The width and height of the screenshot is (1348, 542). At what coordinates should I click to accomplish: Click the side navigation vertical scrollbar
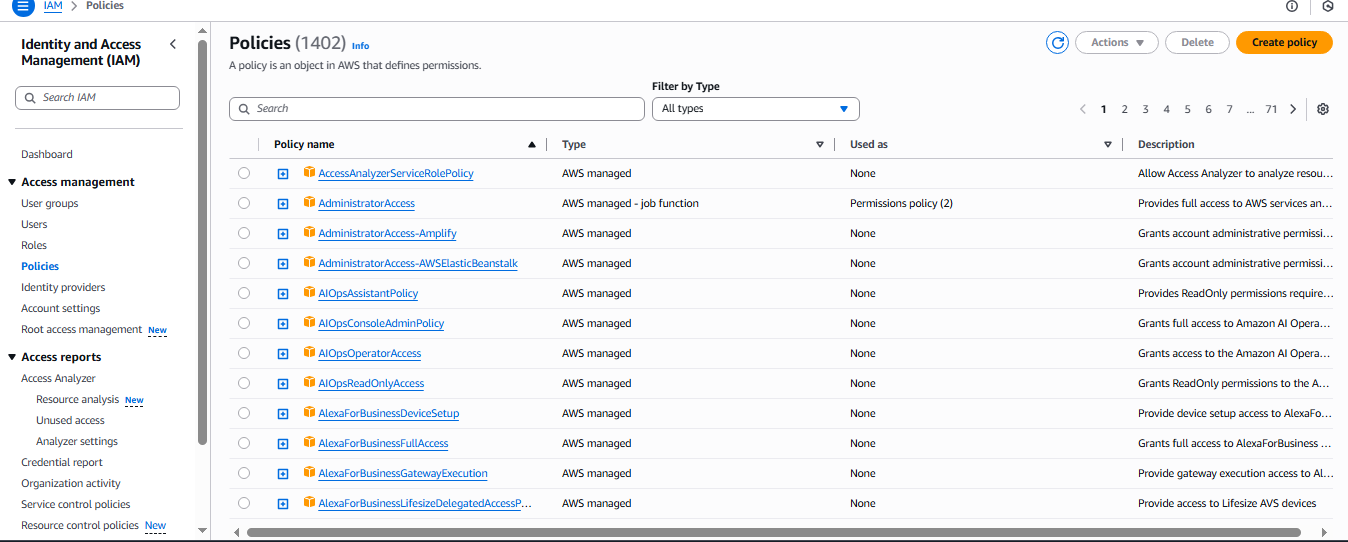pos(203,240)
